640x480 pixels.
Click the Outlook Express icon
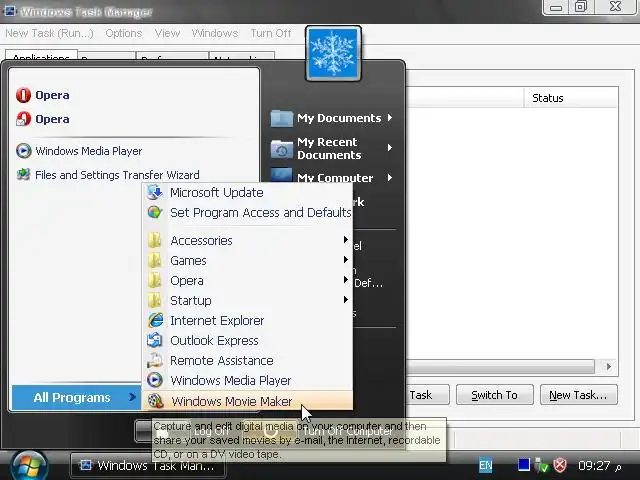click(155, 340)
